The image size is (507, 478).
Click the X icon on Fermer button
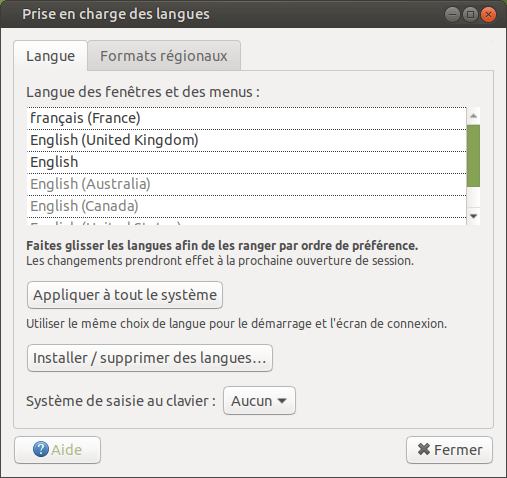(x=424, y=449)
